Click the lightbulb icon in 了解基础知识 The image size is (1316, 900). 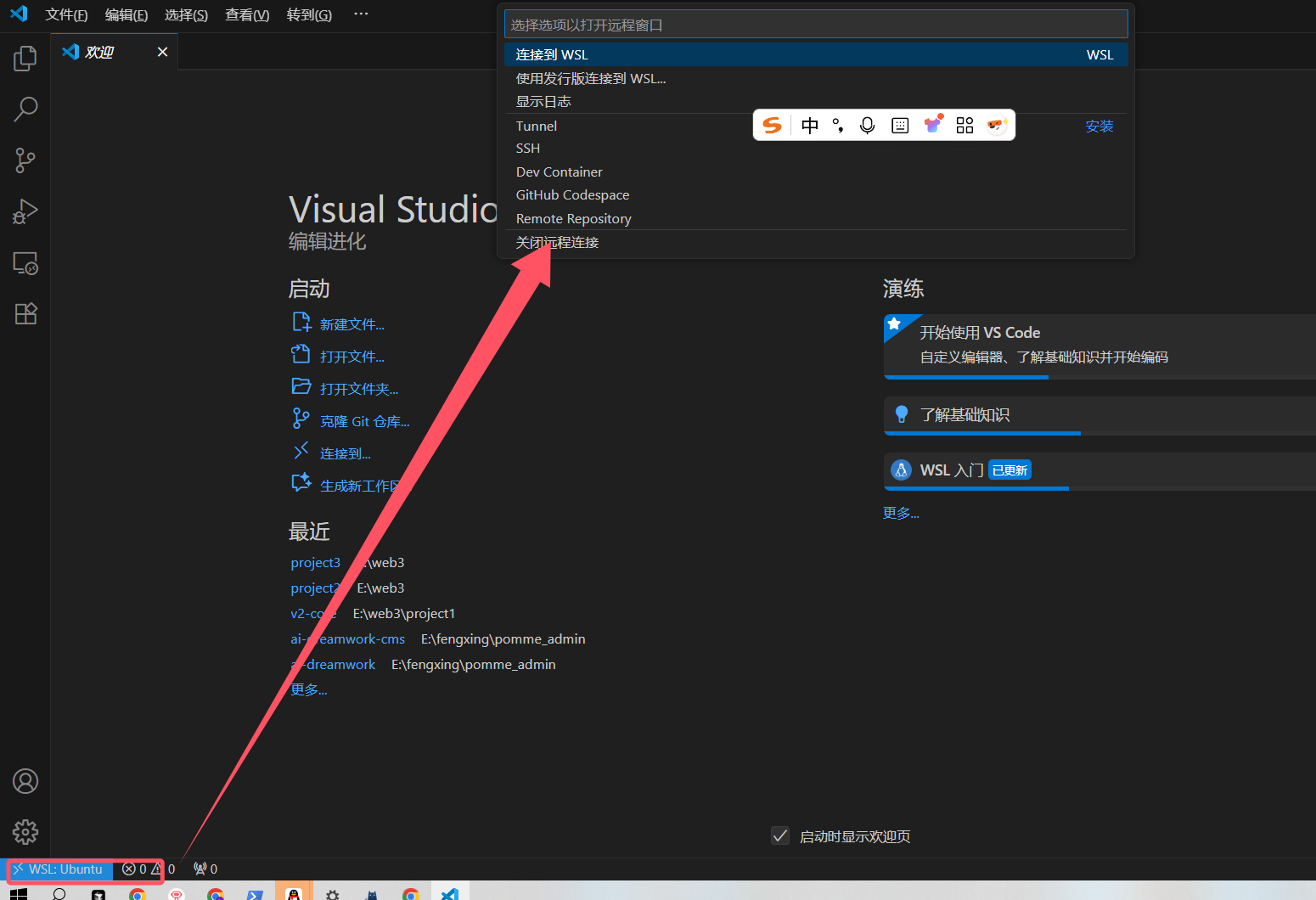902,414
